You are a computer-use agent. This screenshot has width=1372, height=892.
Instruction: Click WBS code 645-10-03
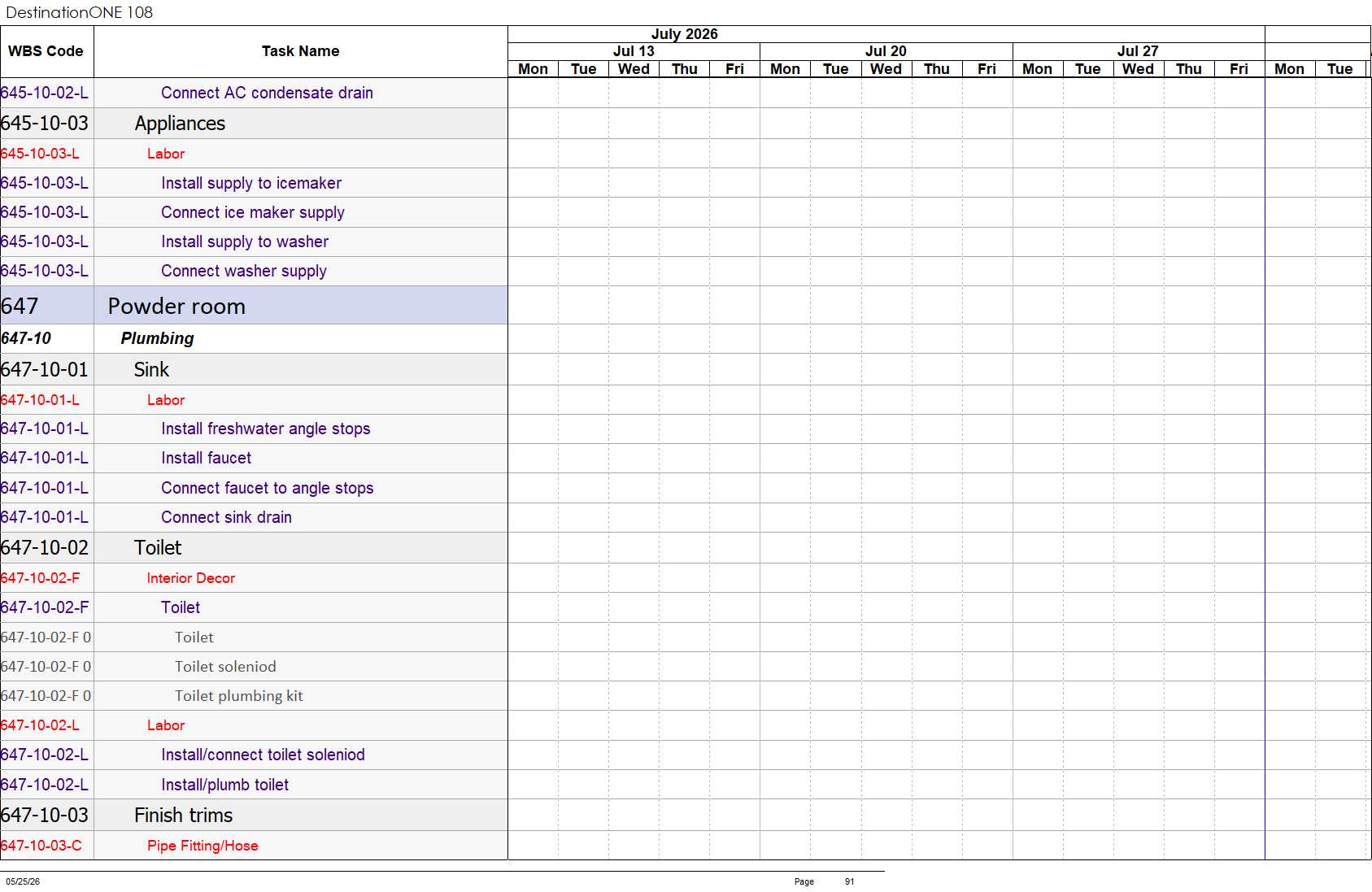click(45, 124)
